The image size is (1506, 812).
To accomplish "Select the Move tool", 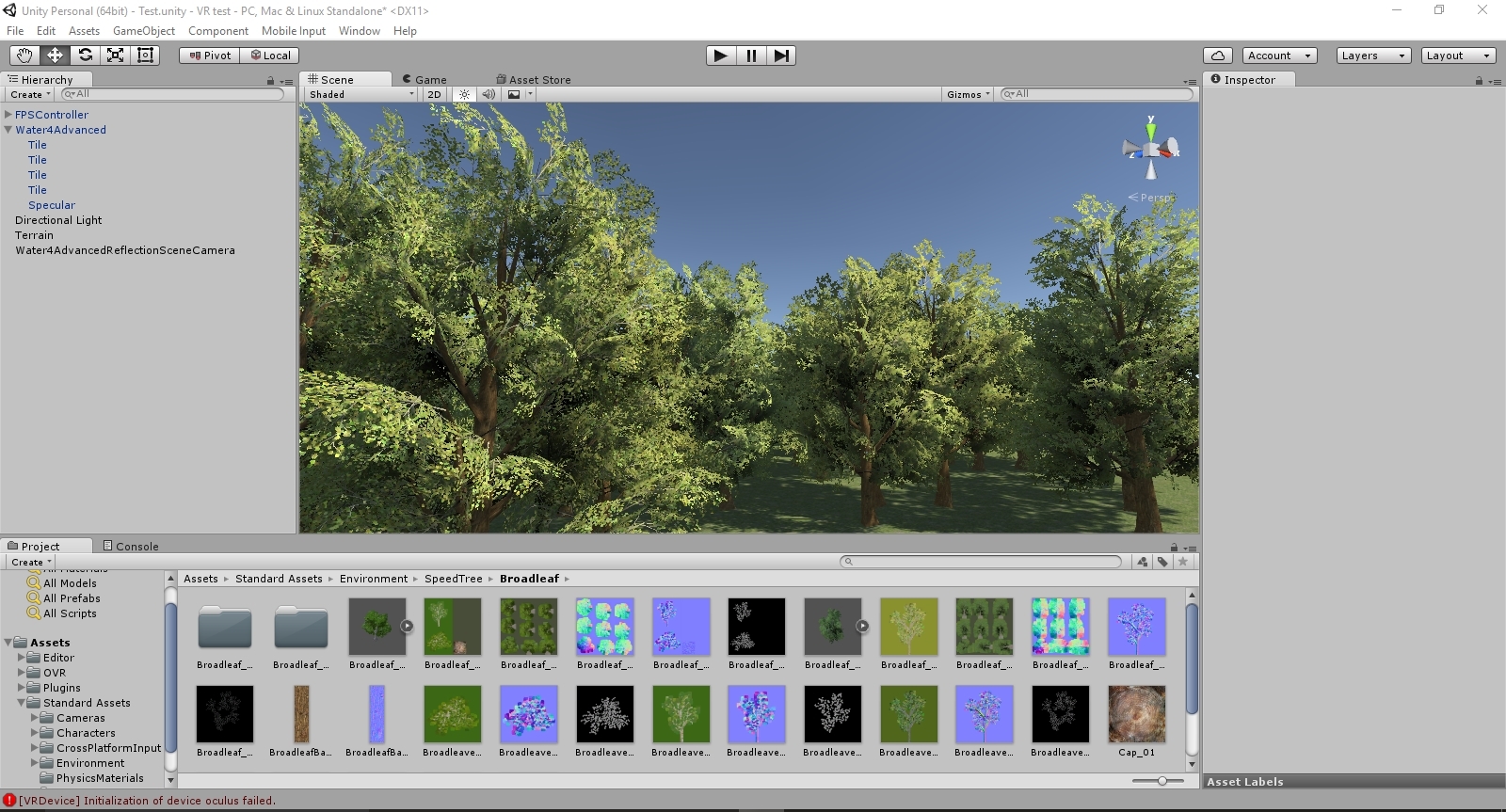I will (55, 56).
